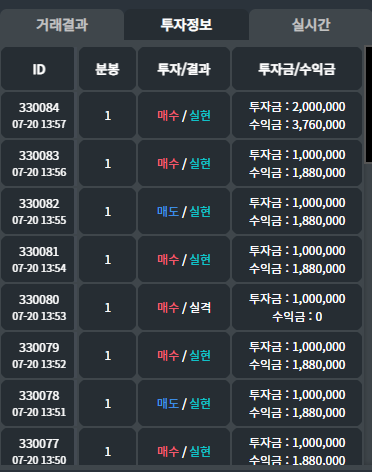Open the 투자정보 tab
The image size is (372, 472).
186,25
